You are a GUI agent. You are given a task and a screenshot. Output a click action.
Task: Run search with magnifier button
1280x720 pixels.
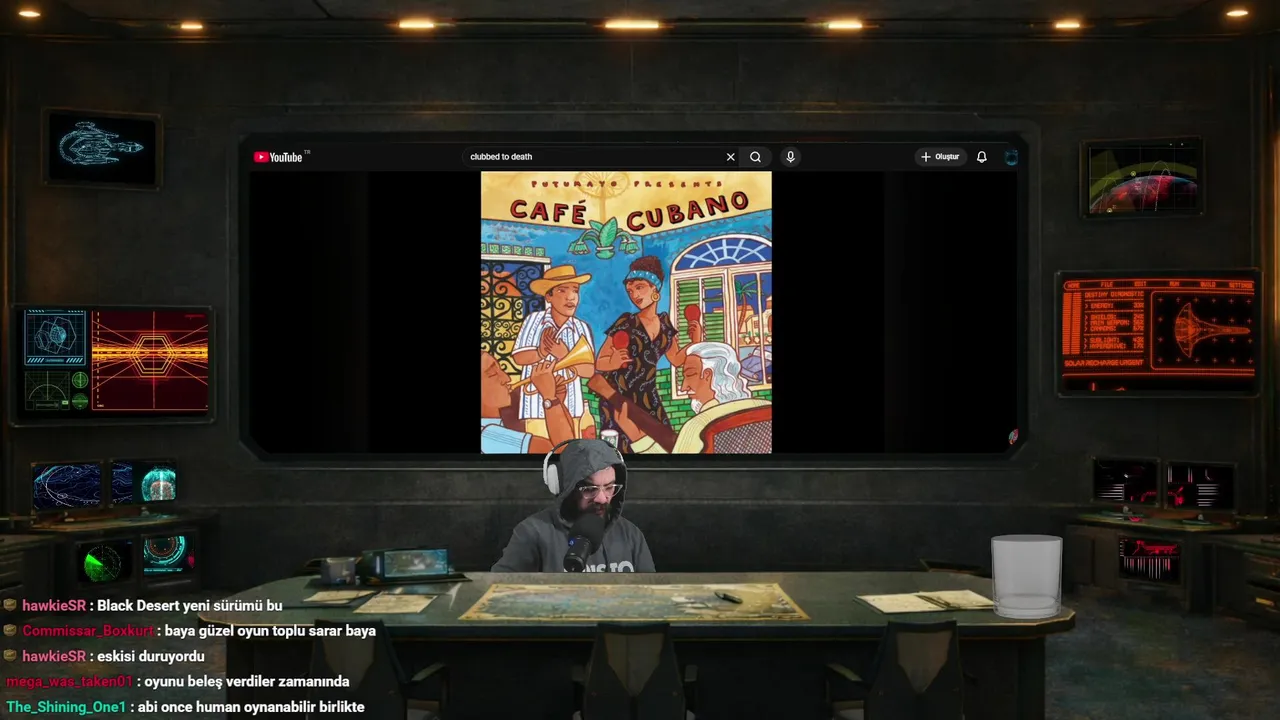(756, 157)
